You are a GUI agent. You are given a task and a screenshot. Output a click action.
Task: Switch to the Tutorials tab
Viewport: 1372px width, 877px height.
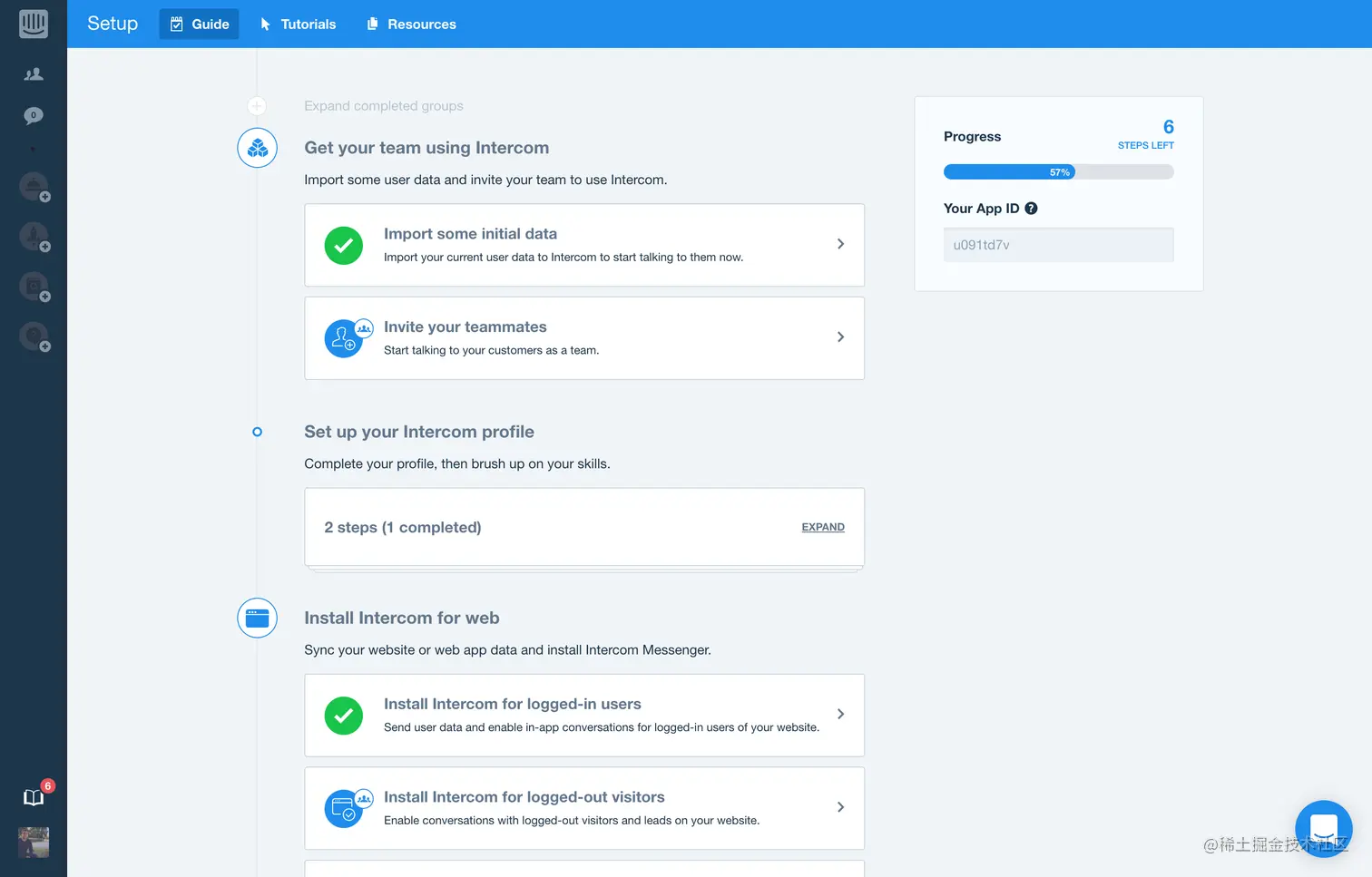pyautogui.click(x=298, y=24)
